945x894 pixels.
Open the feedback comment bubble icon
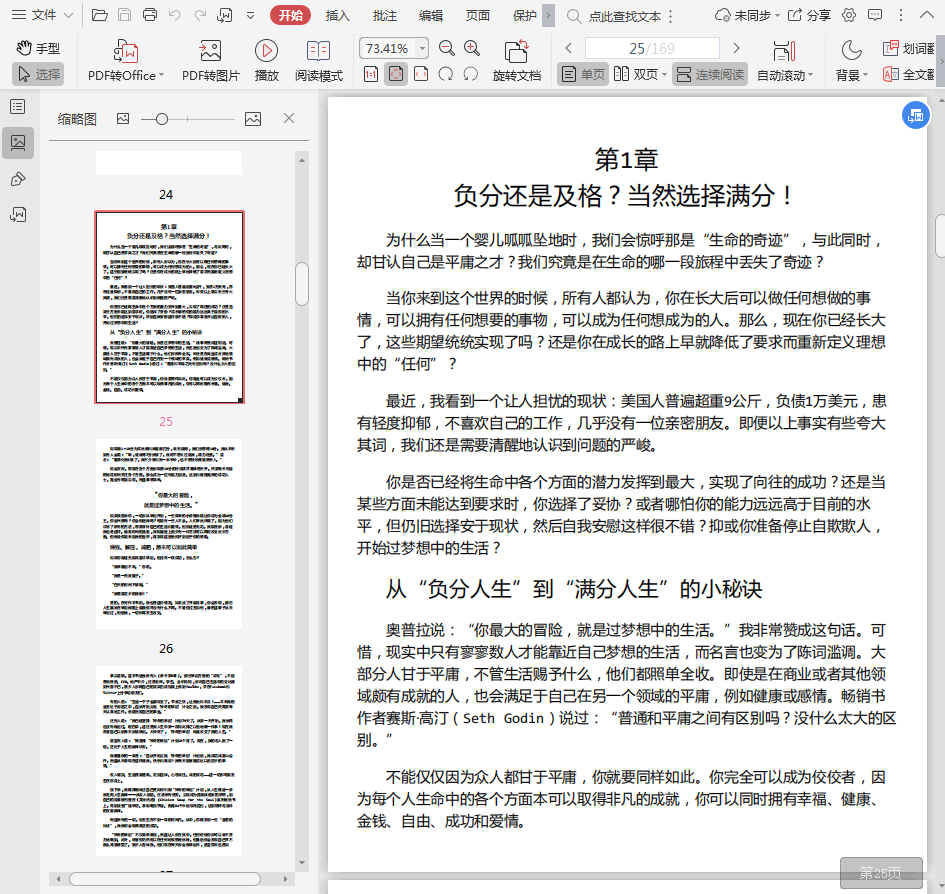[875, 15]
